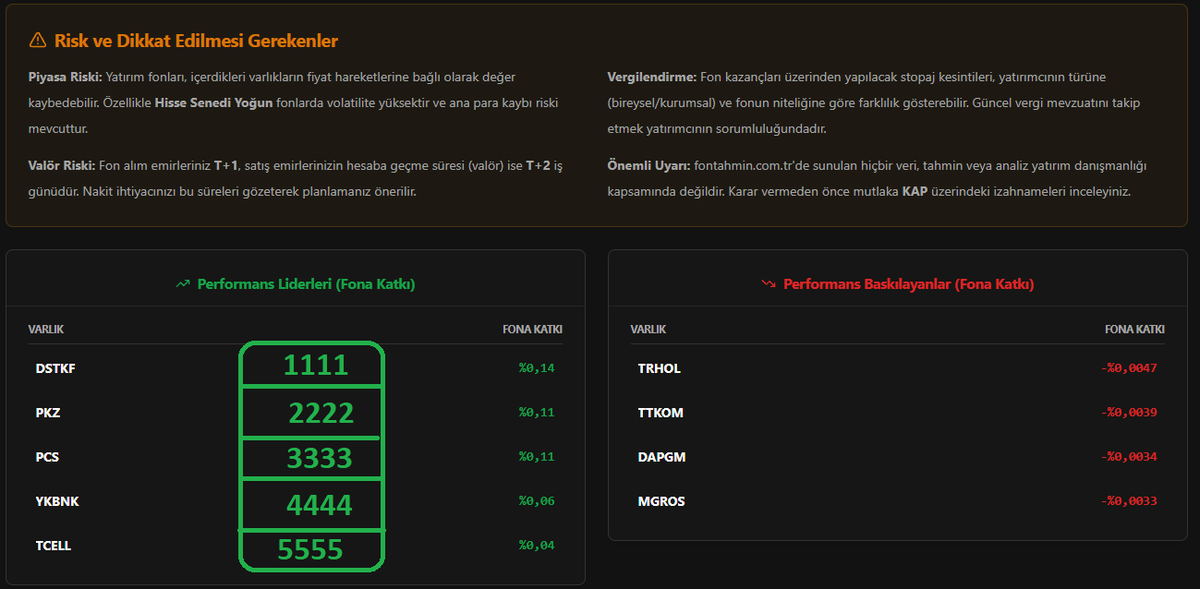
Task: Click the %0,06 contribution value for YKBNK
Action: coord(536,501)
